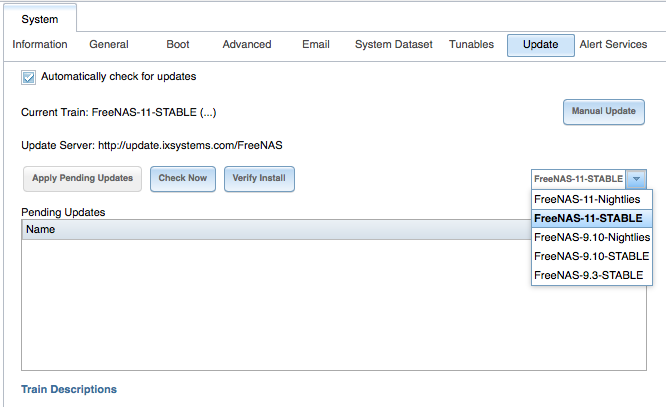Viewport: 666px width, 407px height.
Task: Click the Manual Update button
Action: pos(604,112)
